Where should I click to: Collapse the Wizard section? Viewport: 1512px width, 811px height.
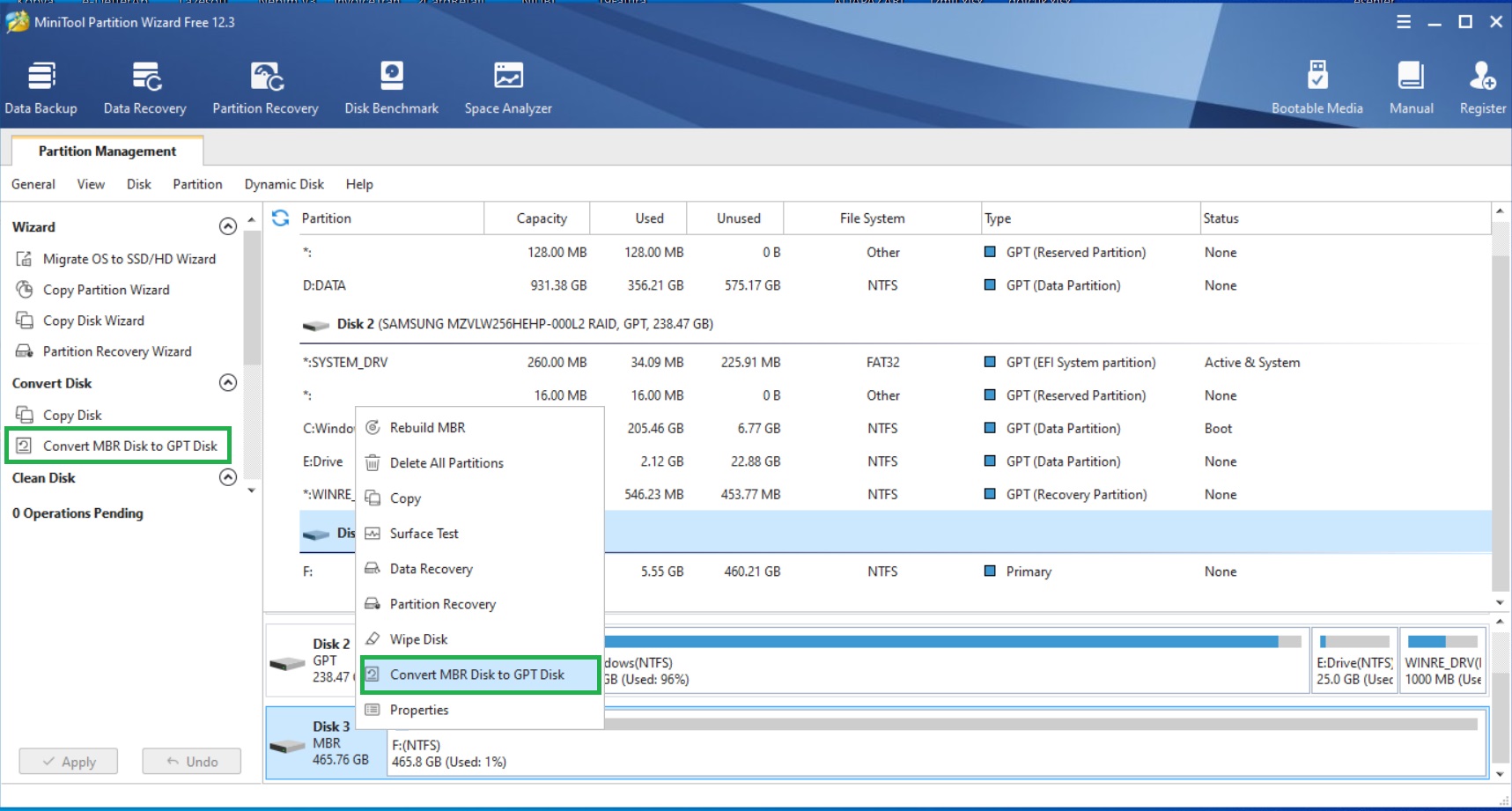(228, 226)
